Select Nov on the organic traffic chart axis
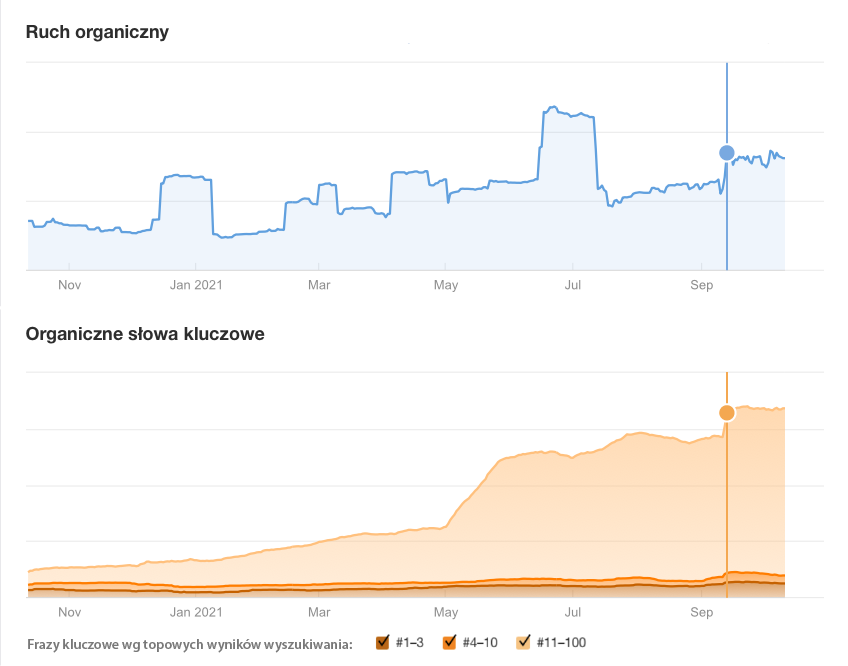The width and height of the screenshot is (848, 666). pos(69,285)
